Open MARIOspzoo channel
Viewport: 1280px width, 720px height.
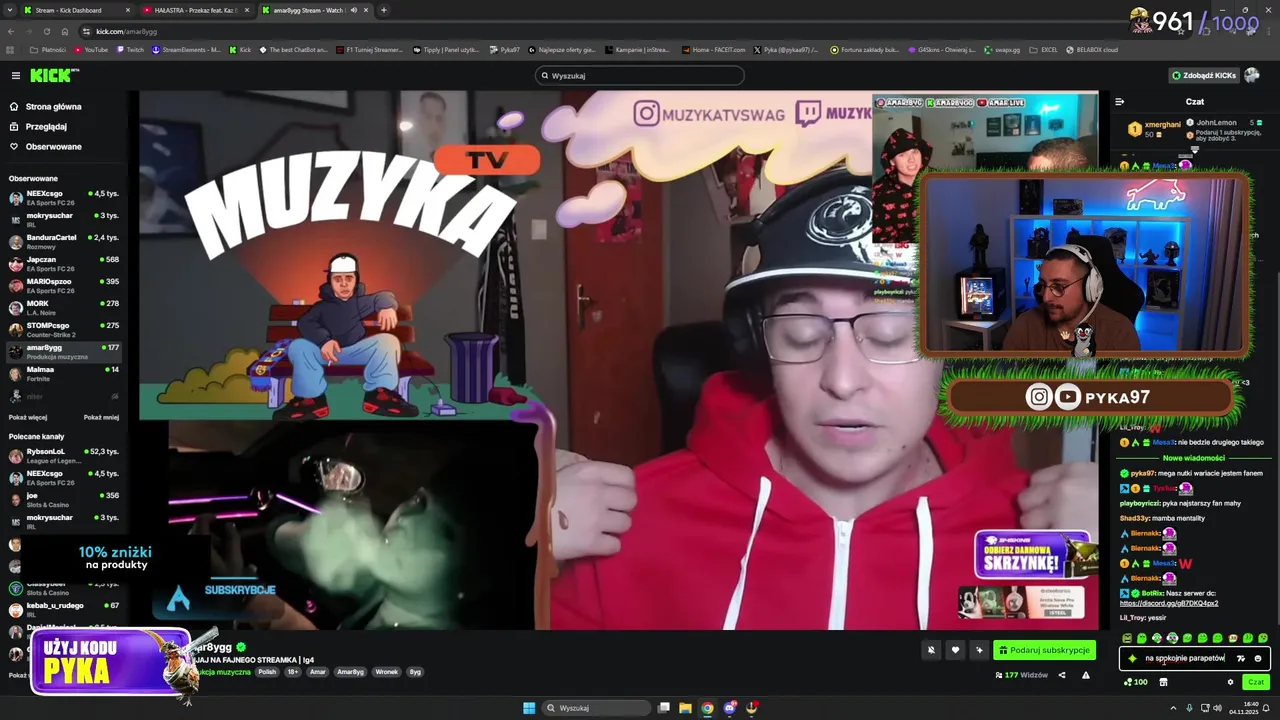(64, 286)
